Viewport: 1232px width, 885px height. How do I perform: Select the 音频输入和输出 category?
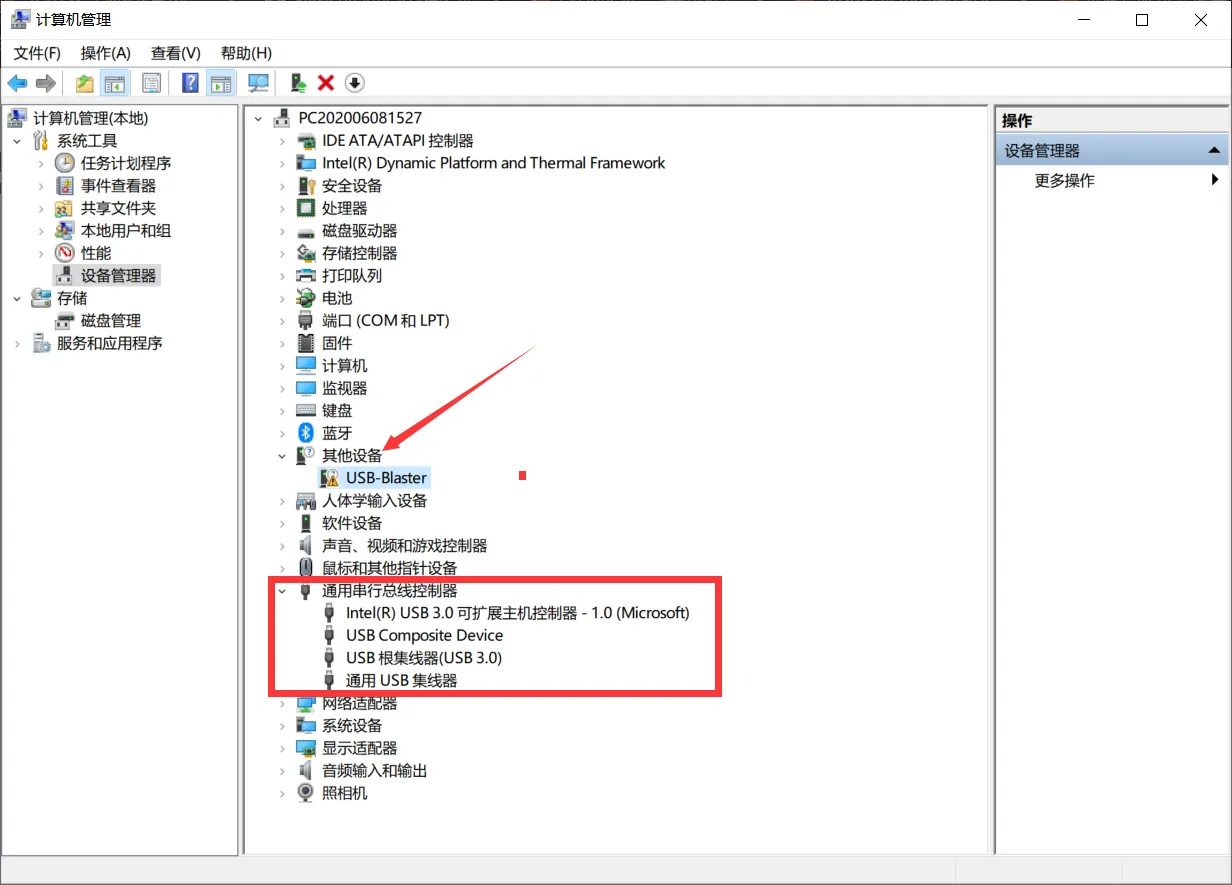(x=375, y=771)
